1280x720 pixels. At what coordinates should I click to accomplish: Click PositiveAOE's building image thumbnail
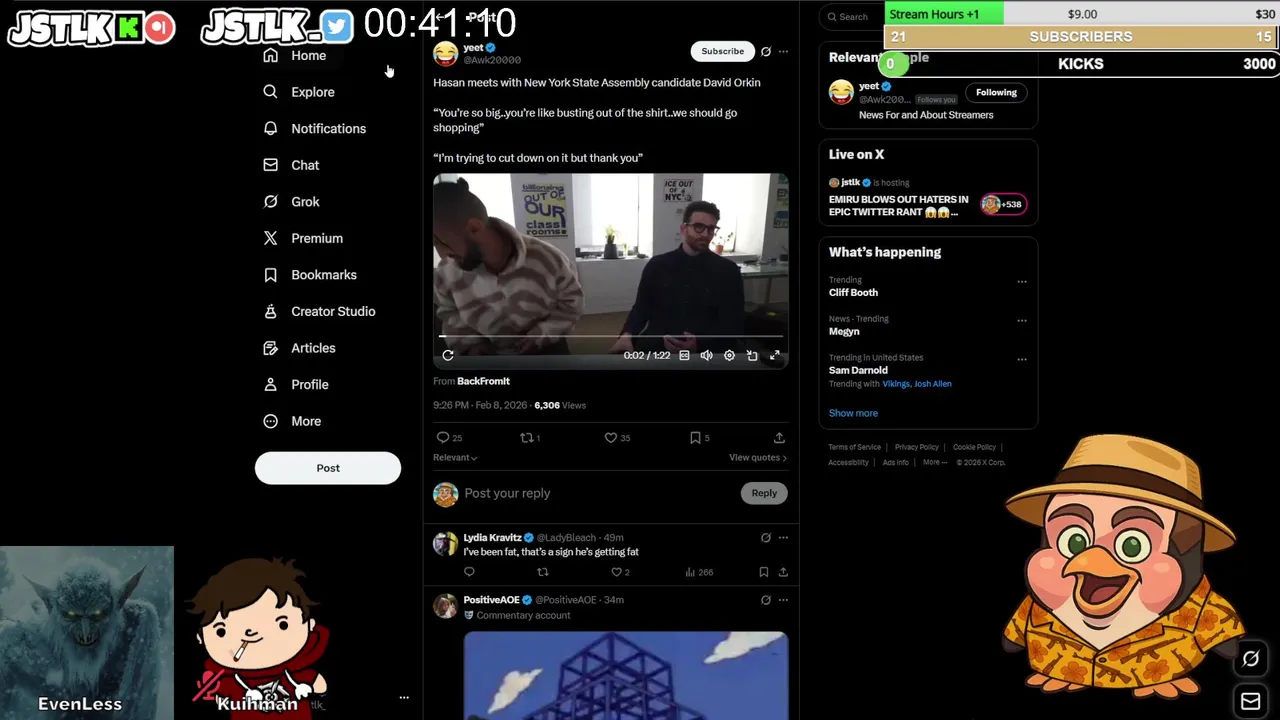pyautogui.click(x=626, y=675)
